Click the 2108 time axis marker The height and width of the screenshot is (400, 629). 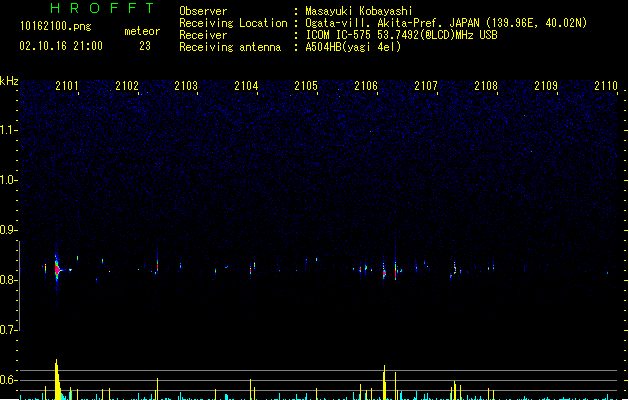tap(486, 86)
